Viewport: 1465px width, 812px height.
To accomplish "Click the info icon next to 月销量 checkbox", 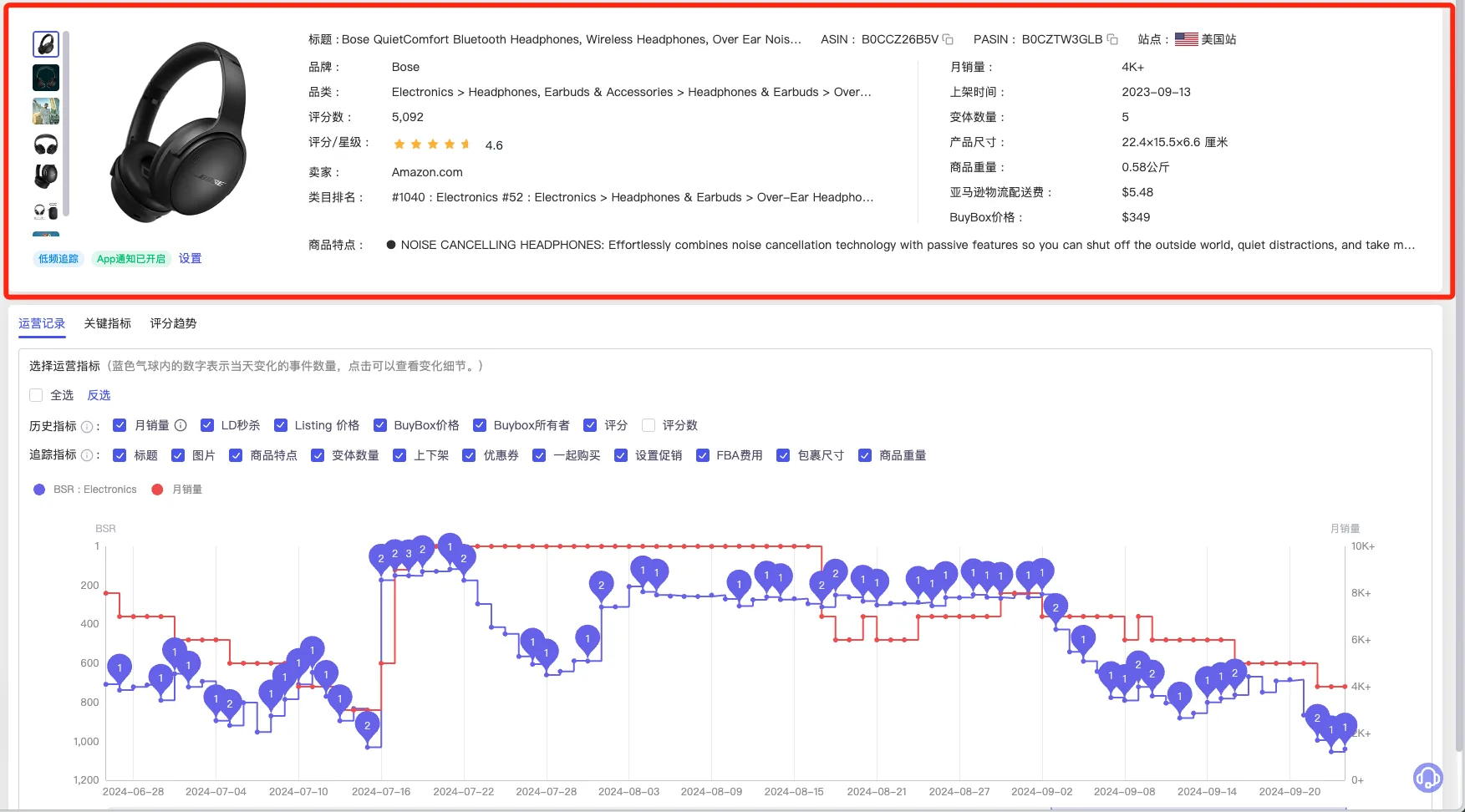I will pos(181,425).
